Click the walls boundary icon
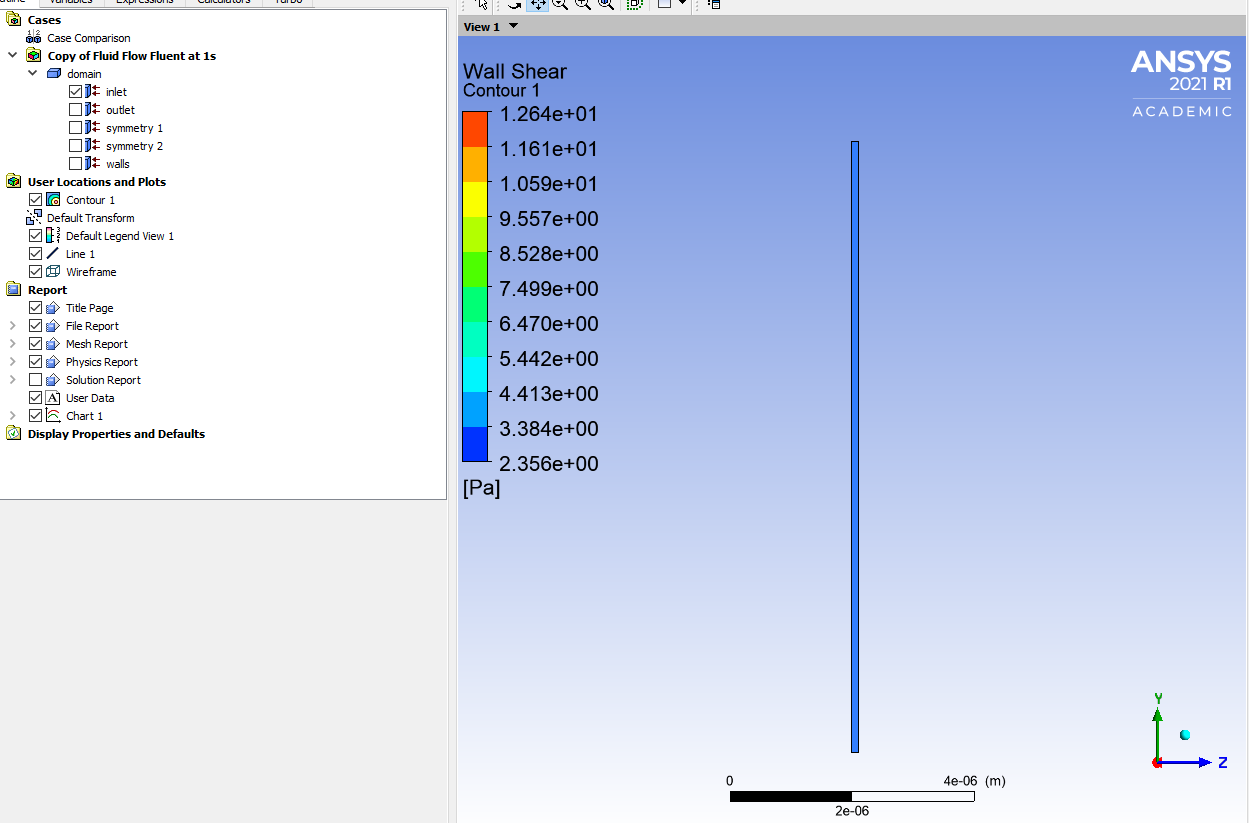Viewport: 1249px width, 823px height. point(93,164)
